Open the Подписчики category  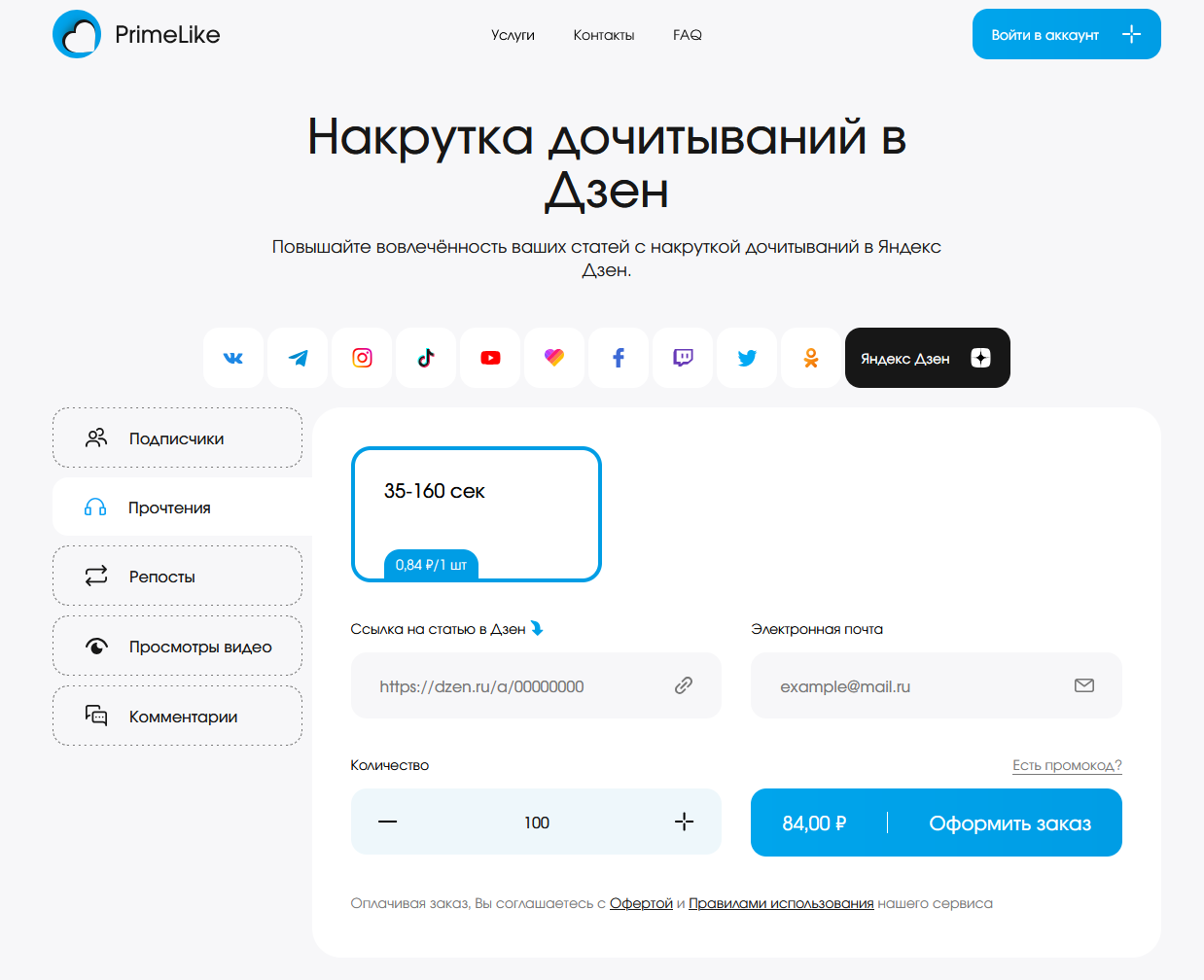177,437
